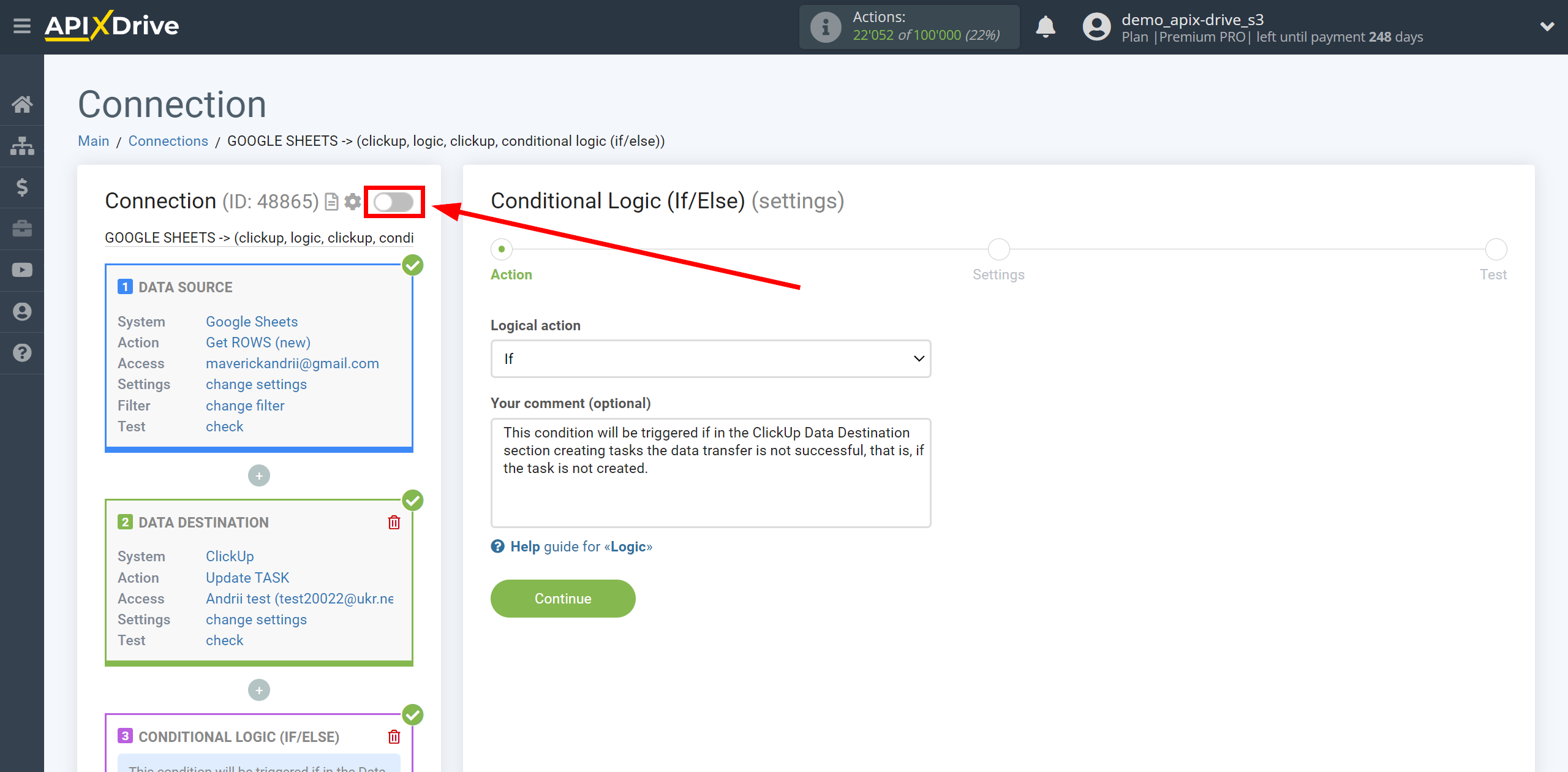1568x772 pixels.
Task: Open the sidebar help question icon
Action: pyautogui.click(x=22, y=353)
